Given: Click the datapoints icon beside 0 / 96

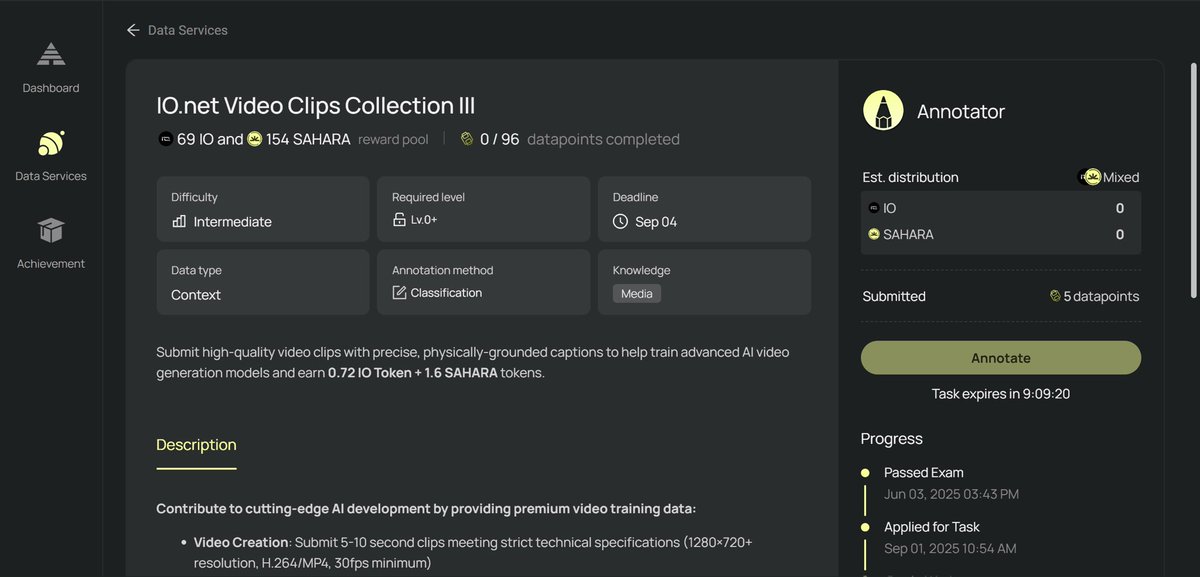Looking at the screenshot, I should (x=467, y=139).
